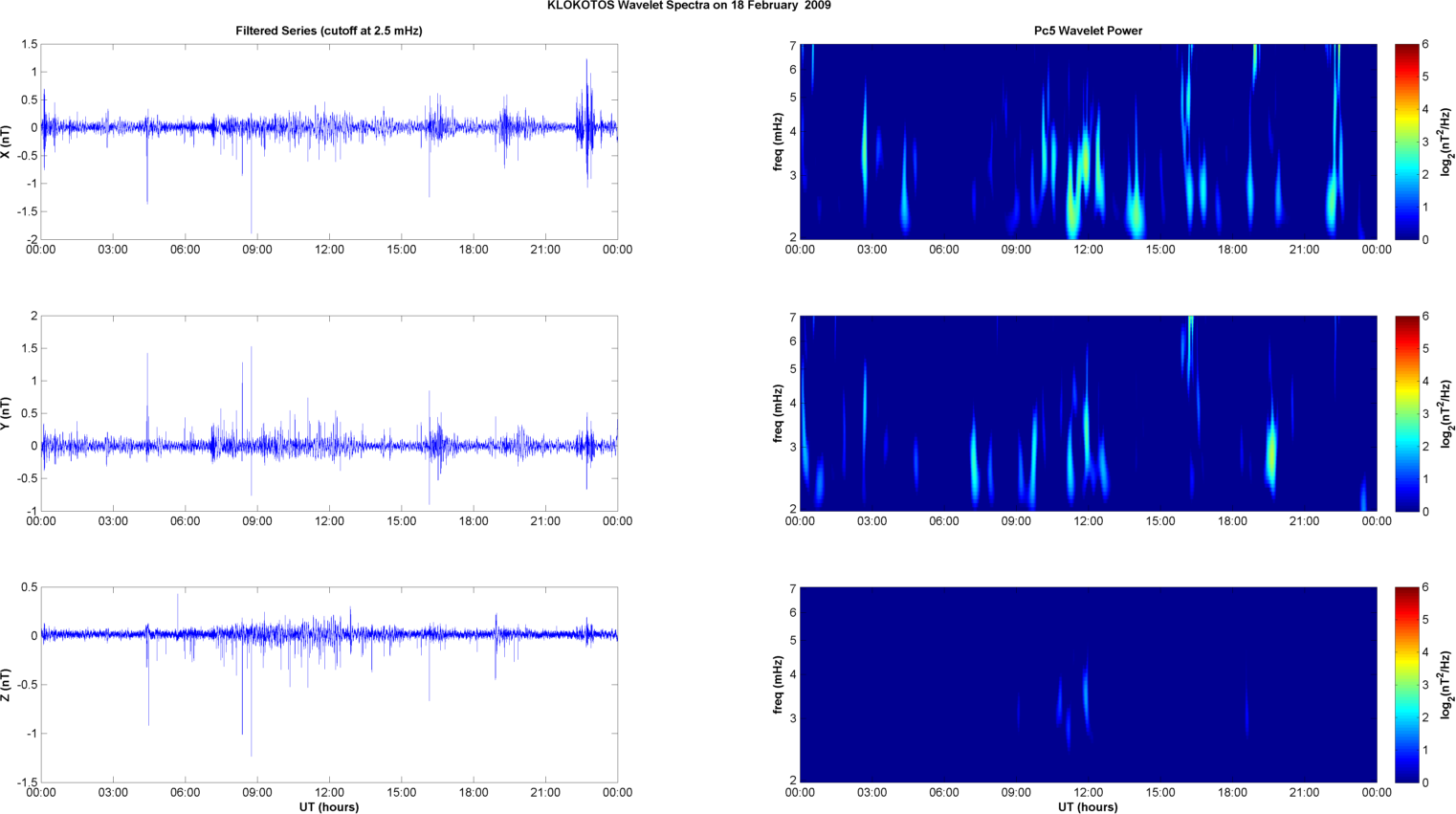
Task: Click 'freq (mHz)' label of bottom wavelet spectrum
Action: [779, 685]
